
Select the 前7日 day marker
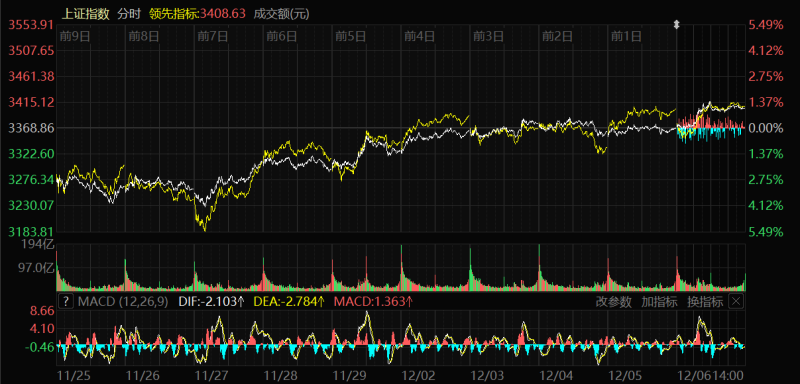213,36
